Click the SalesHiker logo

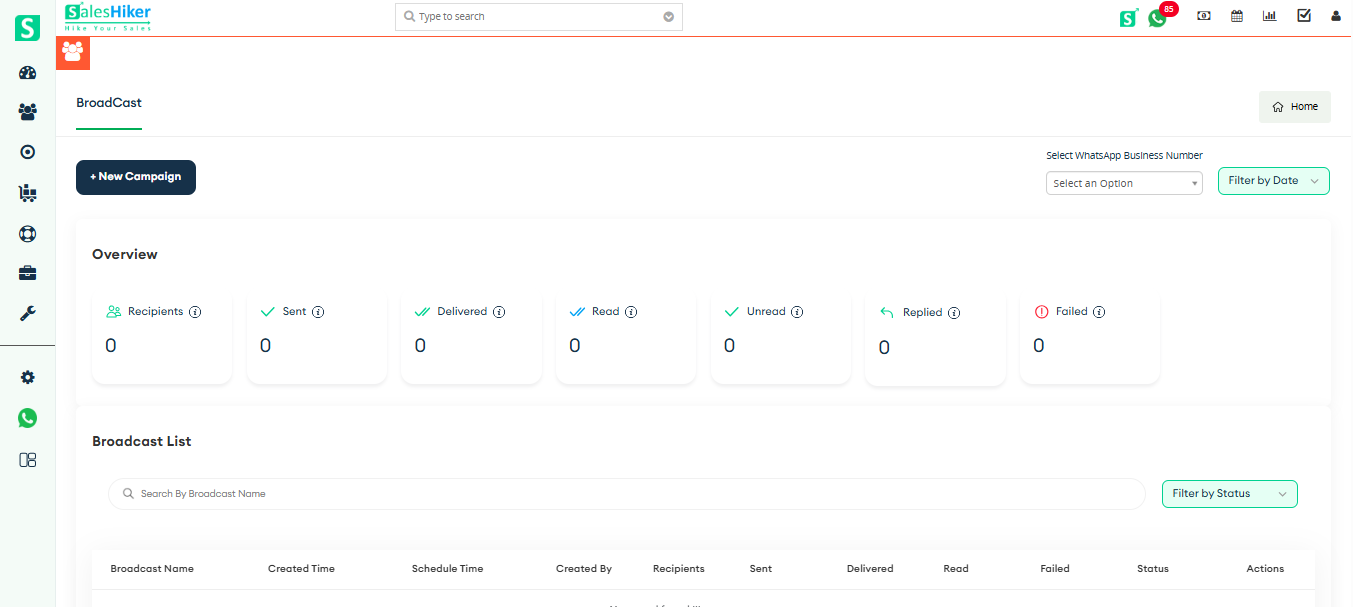point(107,17)
